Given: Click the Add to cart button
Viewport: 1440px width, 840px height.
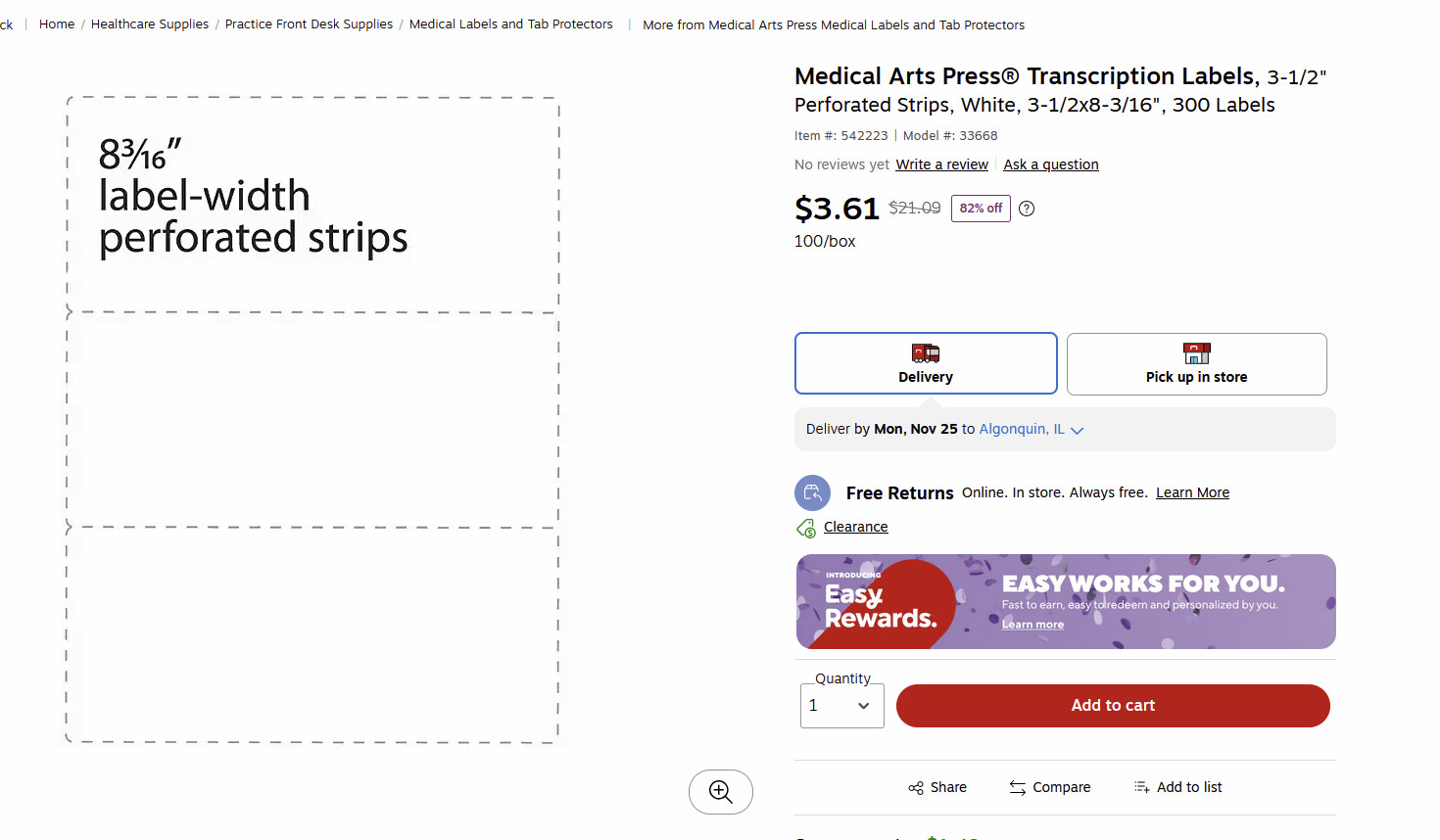Looking at the screenshot, I should tap(1113, 706).
